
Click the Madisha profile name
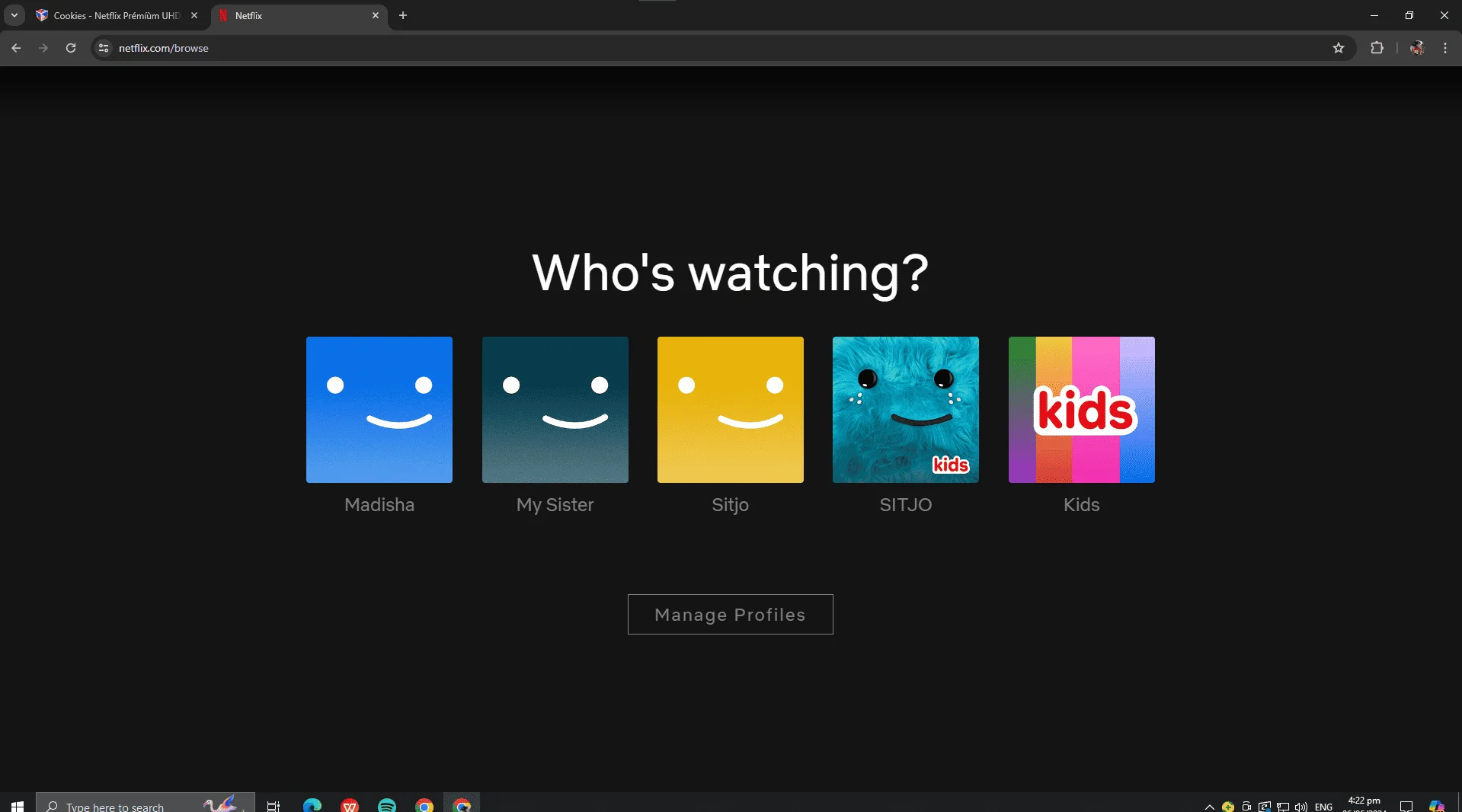tap(379, 505)
